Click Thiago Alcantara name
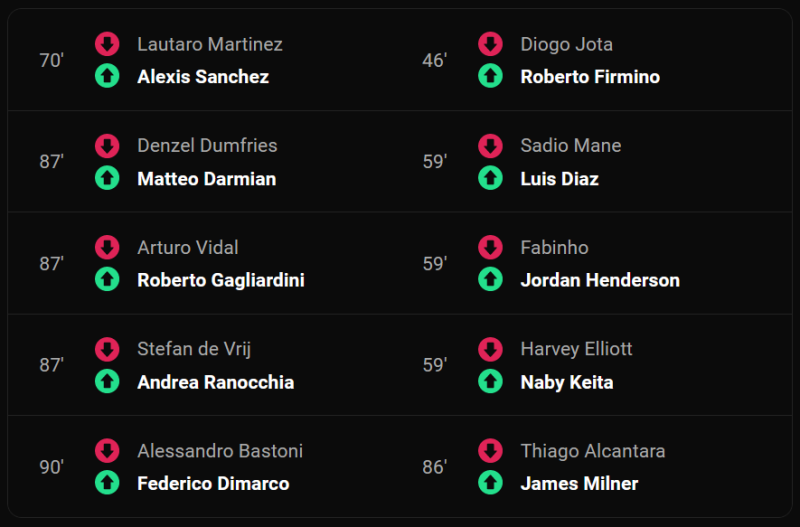This screenshot has width=800, height=527. (x=593, y=451)
